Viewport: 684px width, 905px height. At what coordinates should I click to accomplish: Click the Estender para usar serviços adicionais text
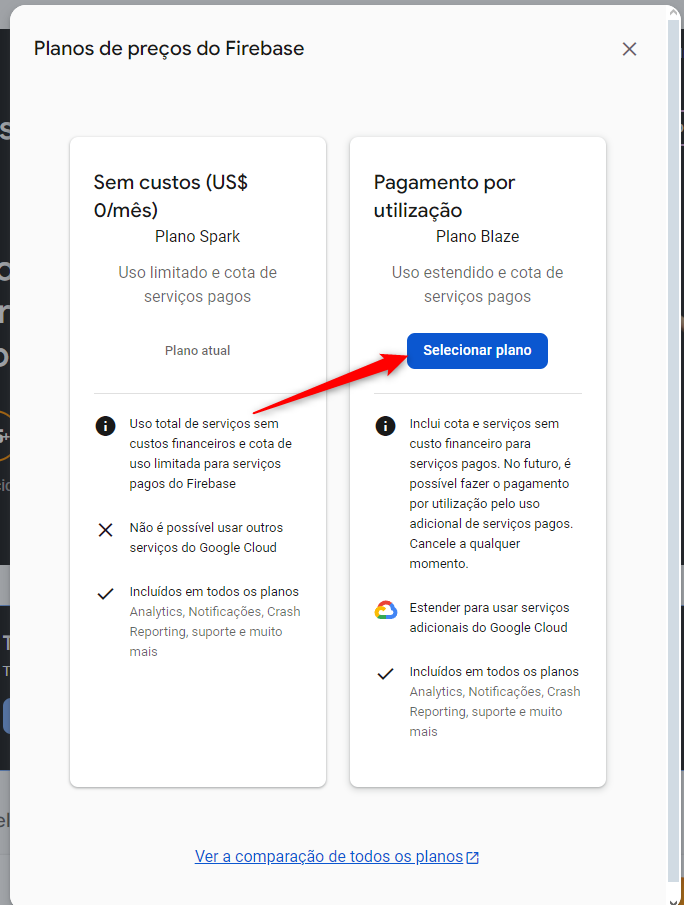489,618
